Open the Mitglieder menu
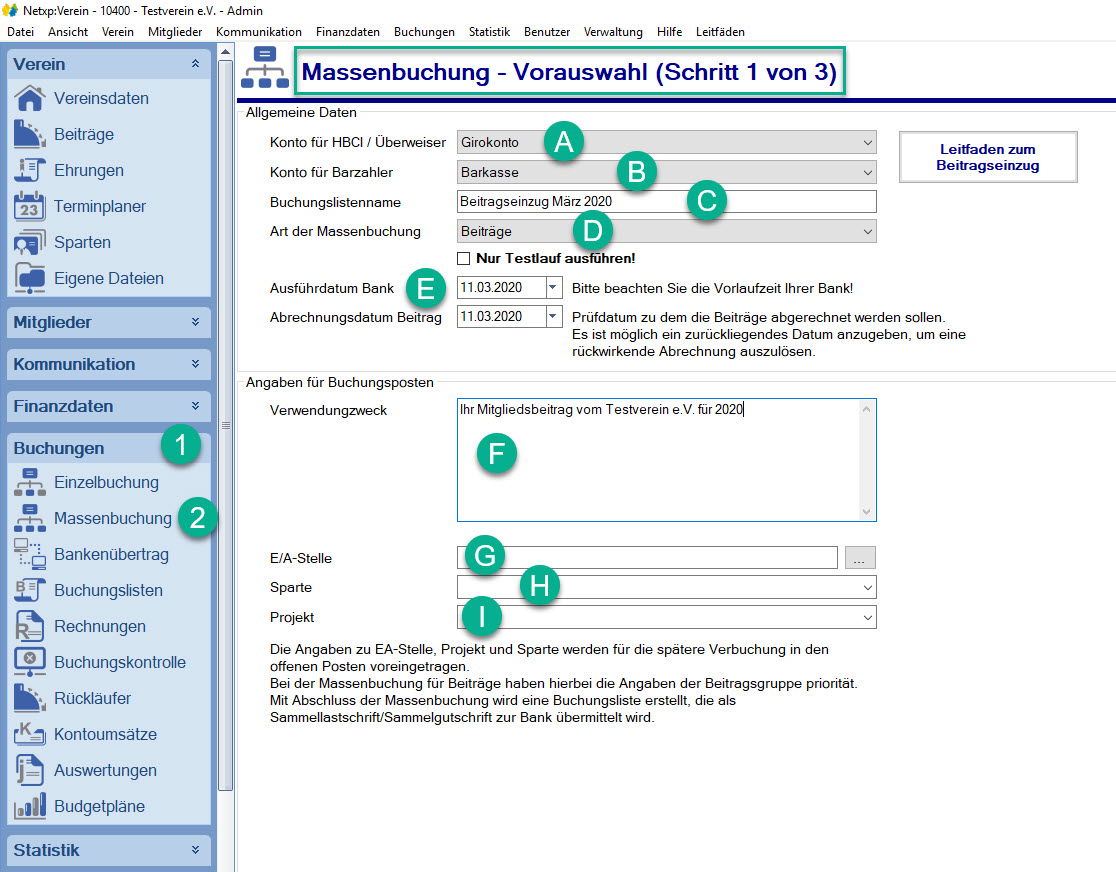This screenshot has height=872, width=1116. coord(175,32)
